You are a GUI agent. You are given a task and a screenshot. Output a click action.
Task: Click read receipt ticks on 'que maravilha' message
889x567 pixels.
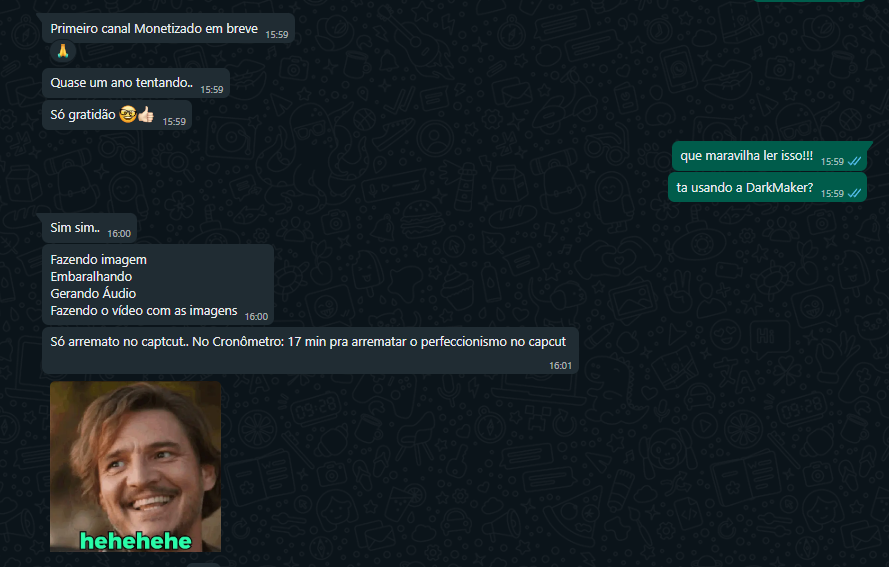tap(854, 162)
